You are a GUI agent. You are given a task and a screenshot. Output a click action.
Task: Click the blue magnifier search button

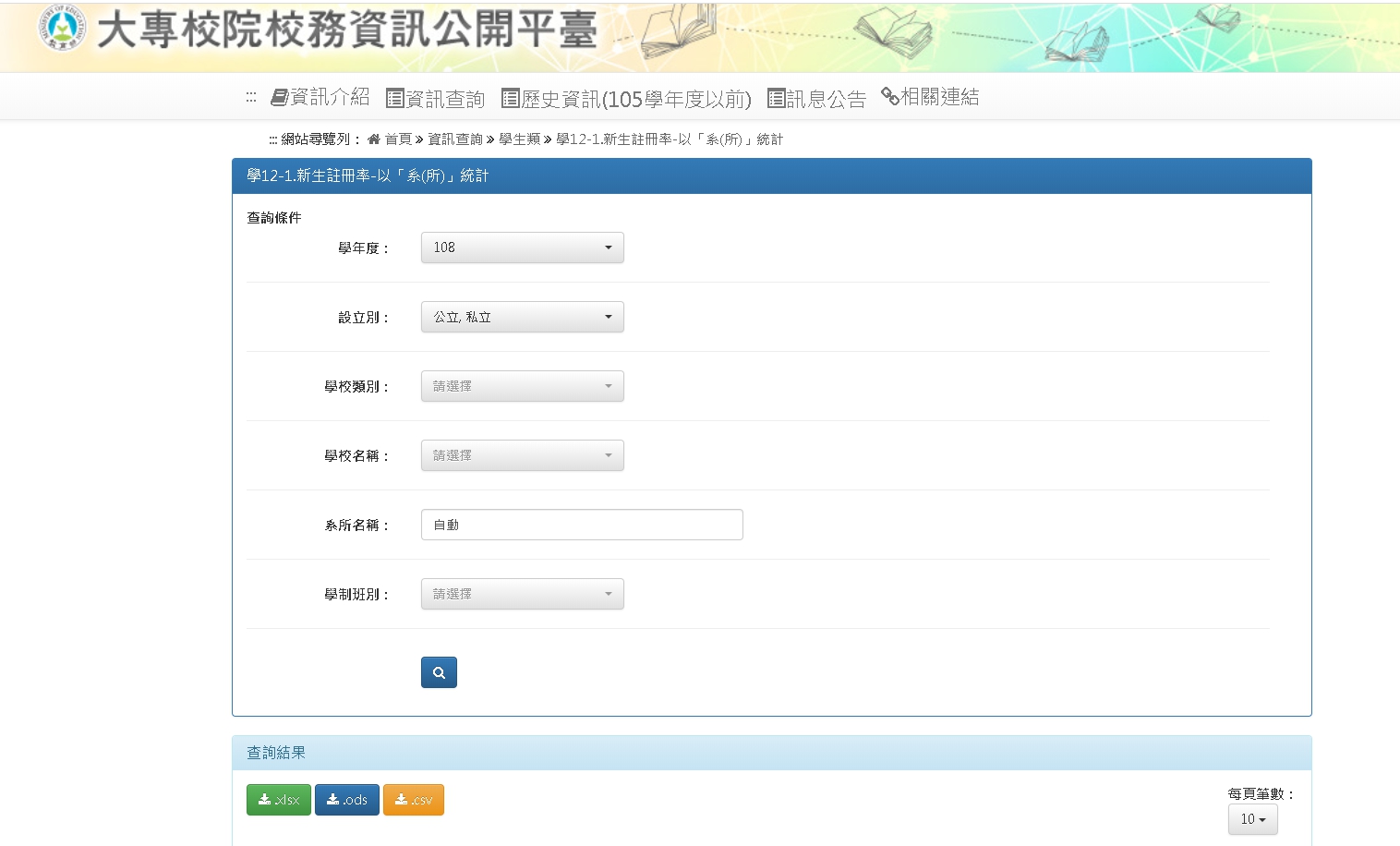(439, 672)
